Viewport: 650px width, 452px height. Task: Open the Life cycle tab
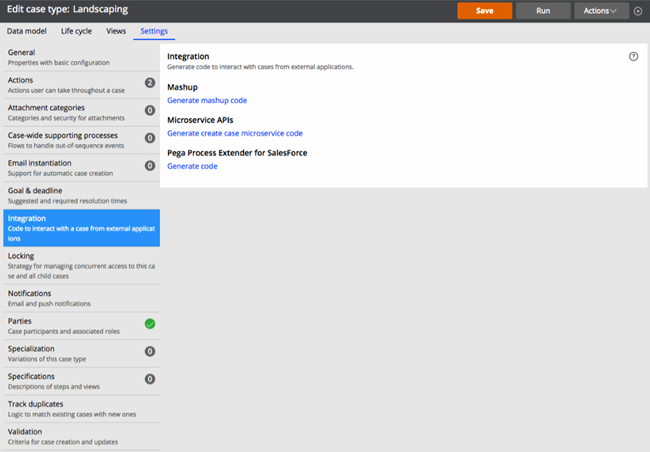tap(76, 31)
